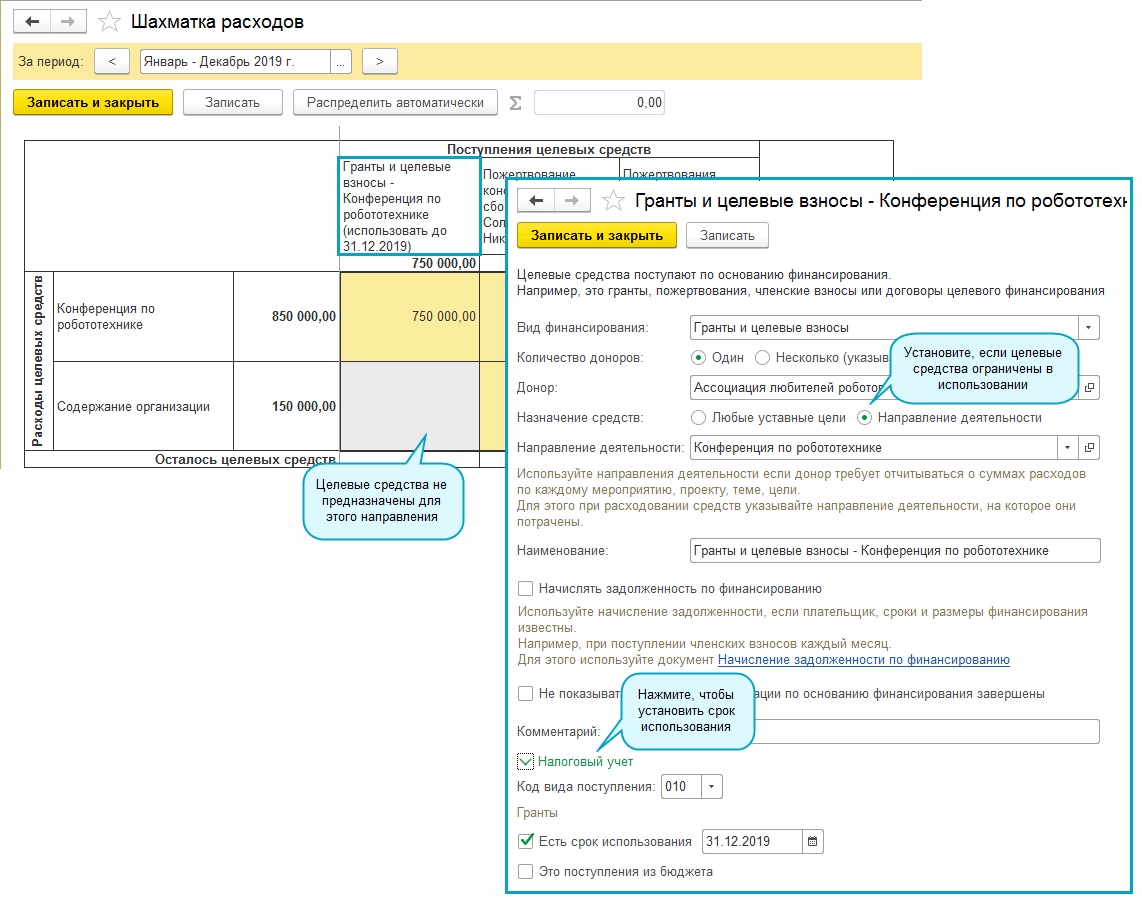Click Осталось целевых средств row label
The height and width of the screenshot is (902, 1142).
(x=245, y=460)
